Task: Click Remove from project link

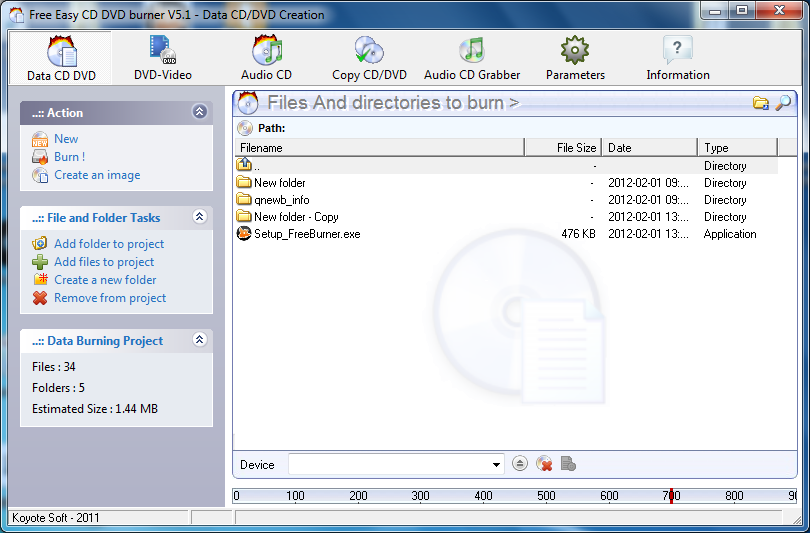Action: point(110,298)
